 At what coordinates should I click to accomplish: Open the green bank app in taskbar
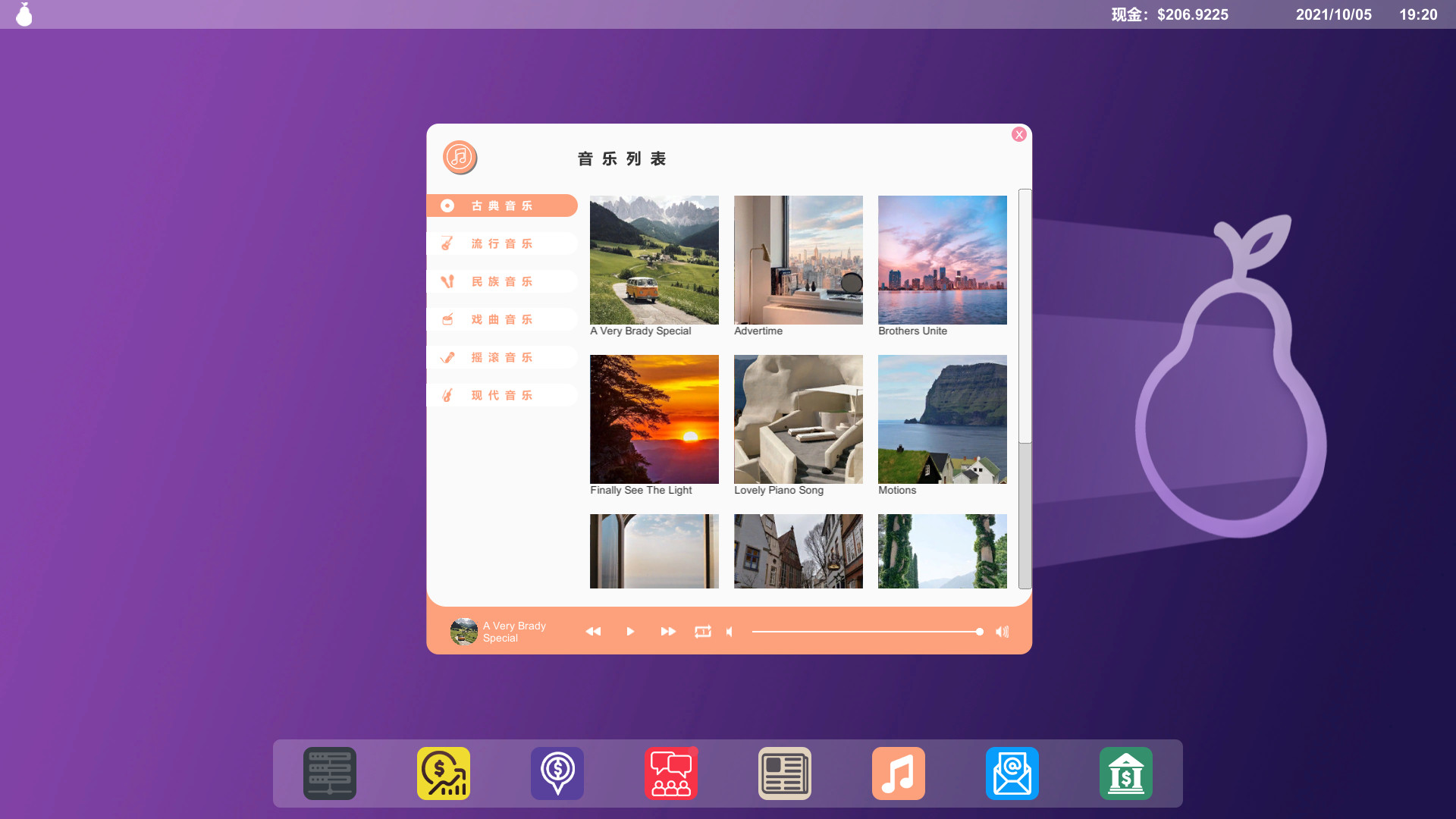(x=1125, y=773)
